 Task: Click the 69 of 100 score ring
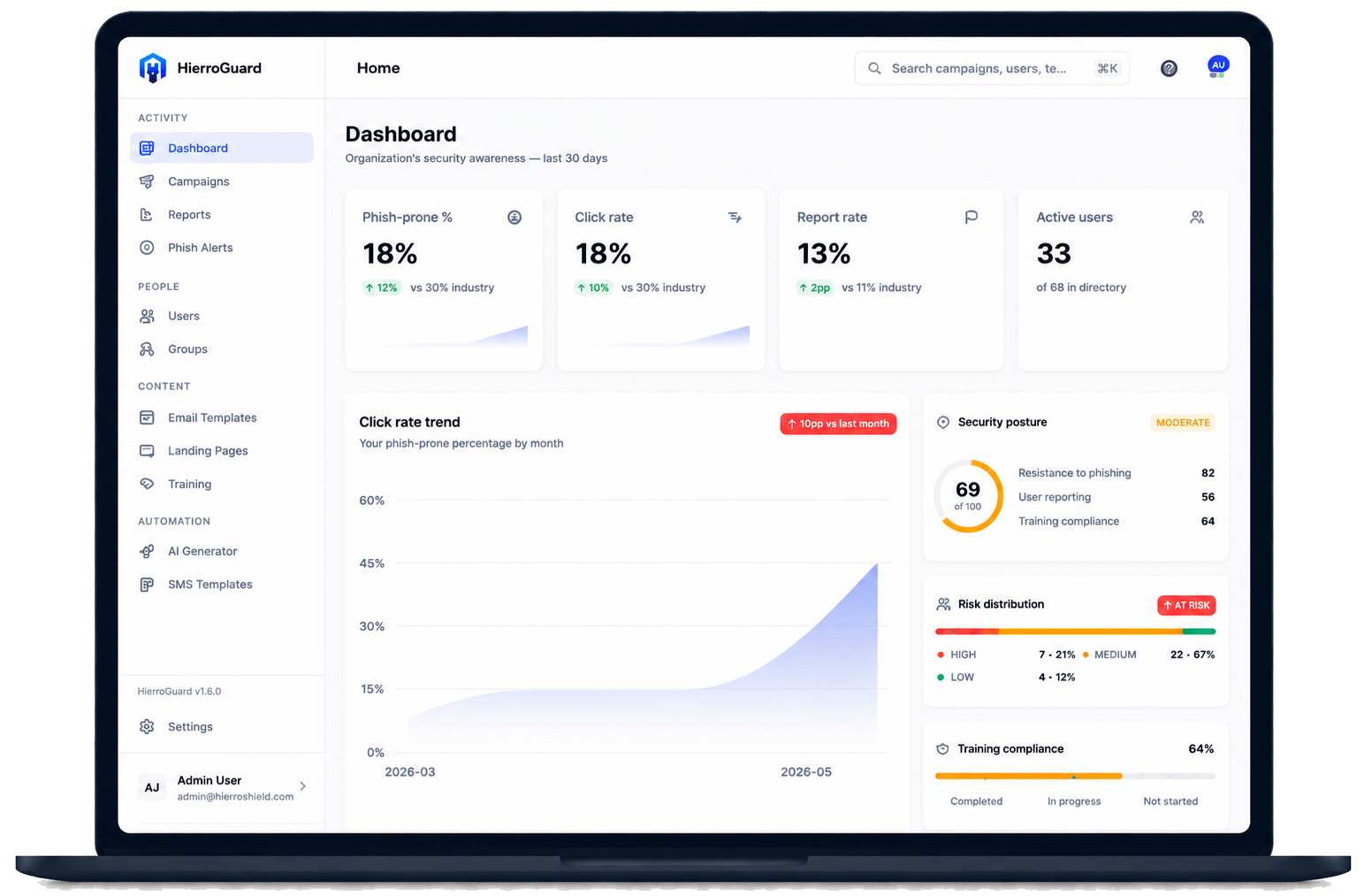click(x=968, y=496)
